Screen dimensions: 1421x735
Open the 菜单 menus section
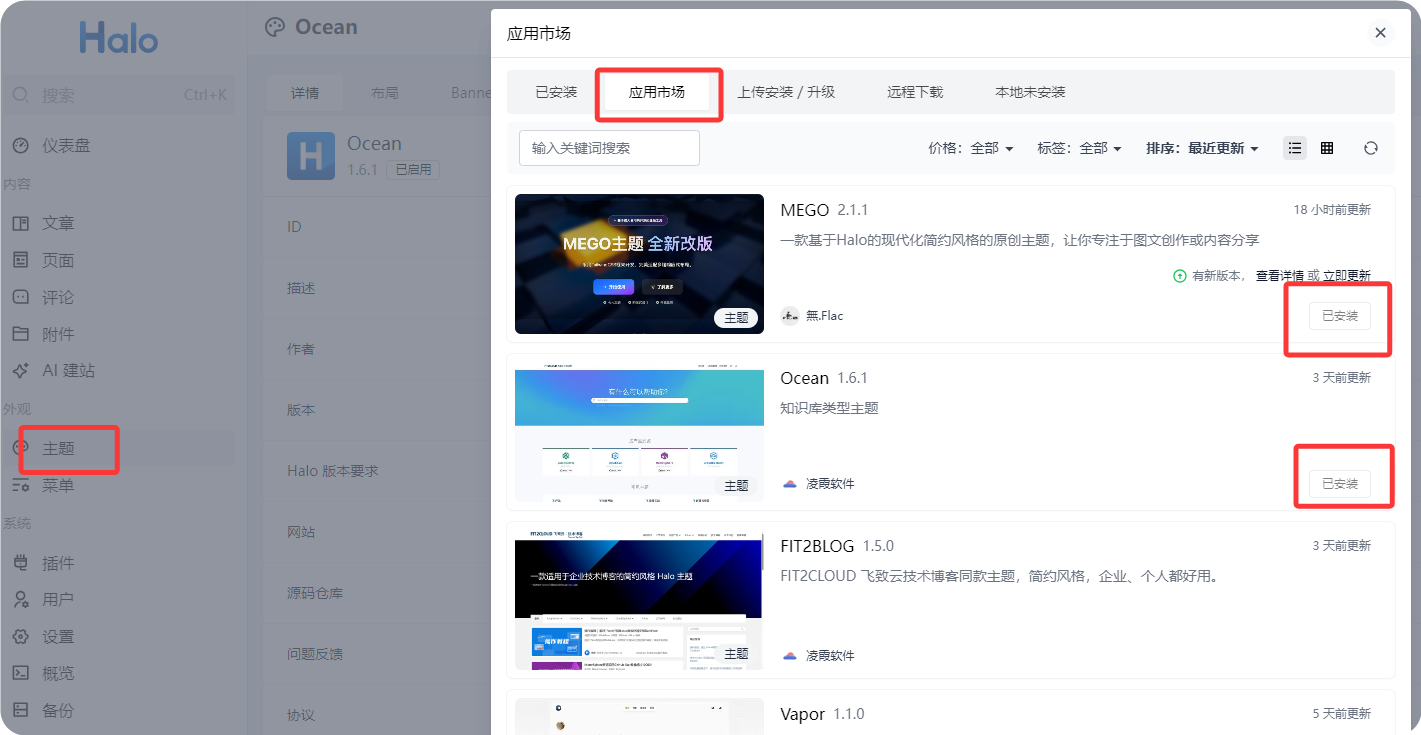click(x=58, y=485)
